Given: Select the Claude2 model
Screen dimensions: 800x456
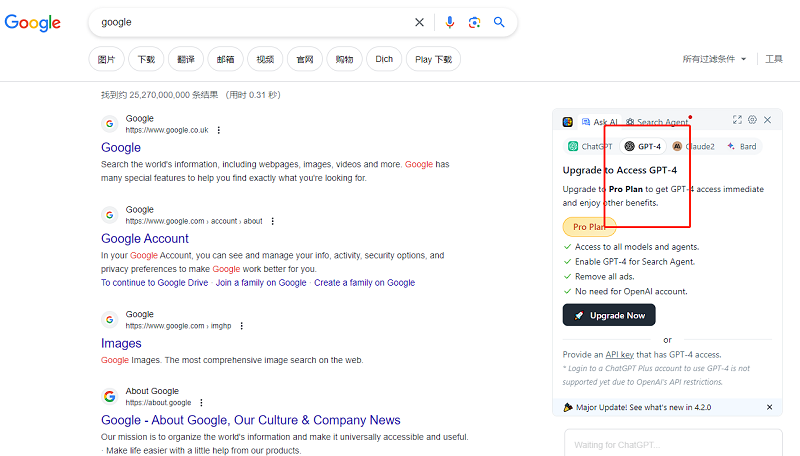Looking at the screenshot, I should point(693,146).
